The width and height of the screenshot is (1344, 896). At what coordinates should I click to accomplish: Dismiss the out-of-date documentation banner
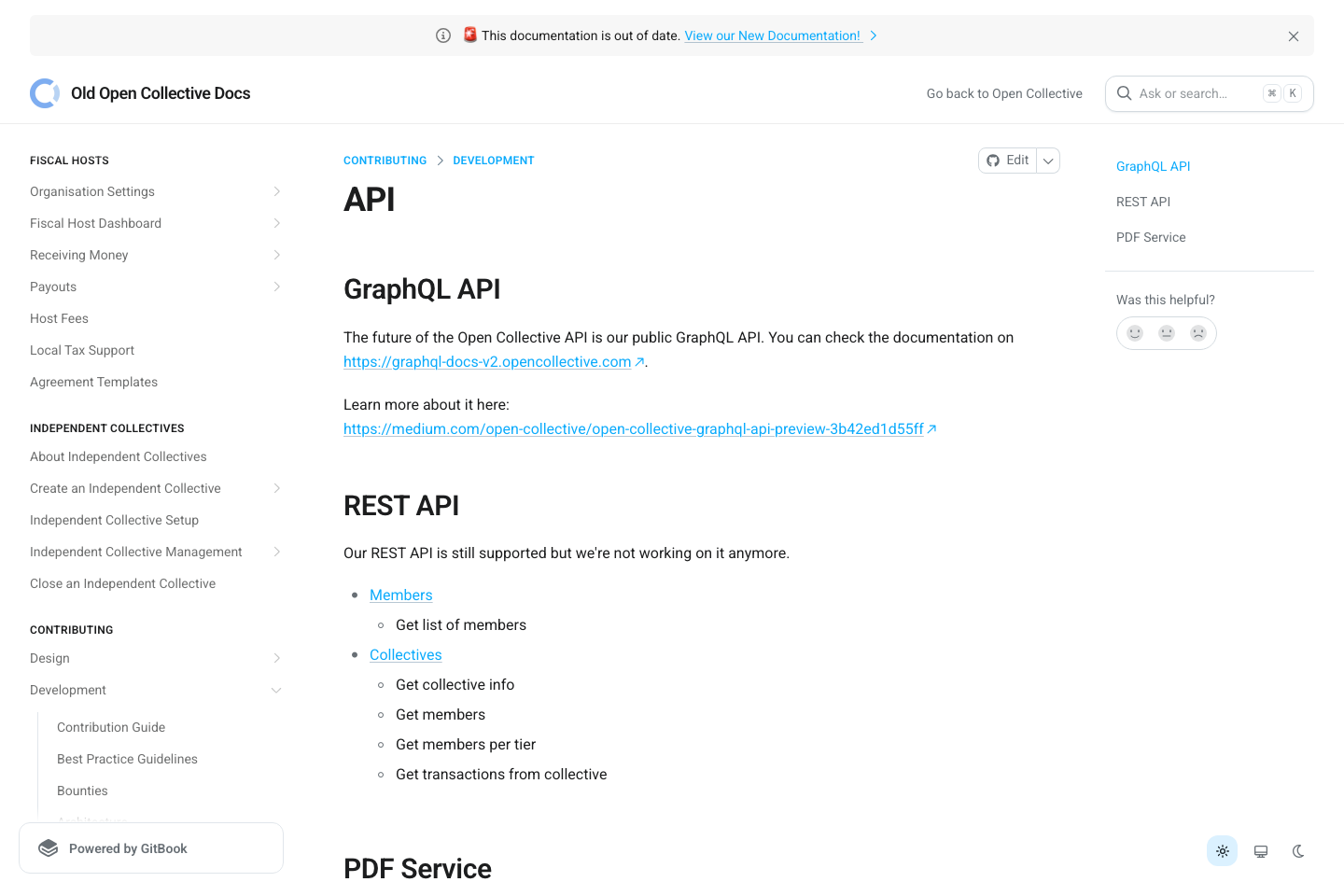click(1294, 35)
